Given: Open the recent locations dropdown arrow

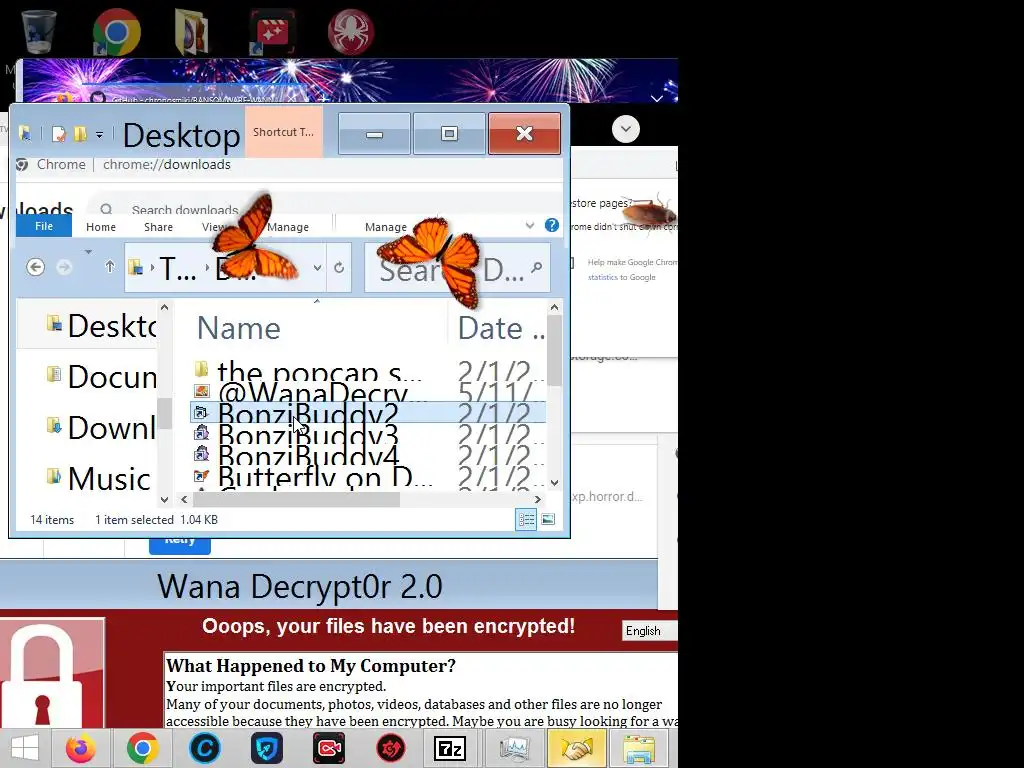Looking at the screenshot, I should 88,252.
